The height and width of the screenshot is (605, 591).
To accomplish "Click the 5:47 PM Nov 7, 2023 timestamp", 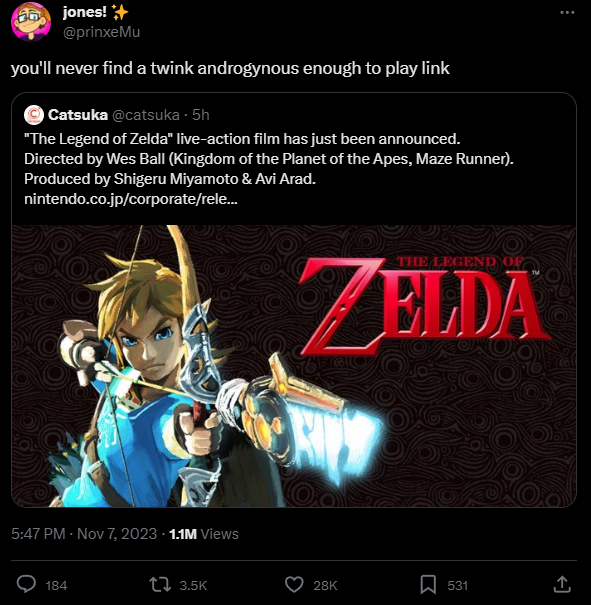I will (x=84, y=534).
